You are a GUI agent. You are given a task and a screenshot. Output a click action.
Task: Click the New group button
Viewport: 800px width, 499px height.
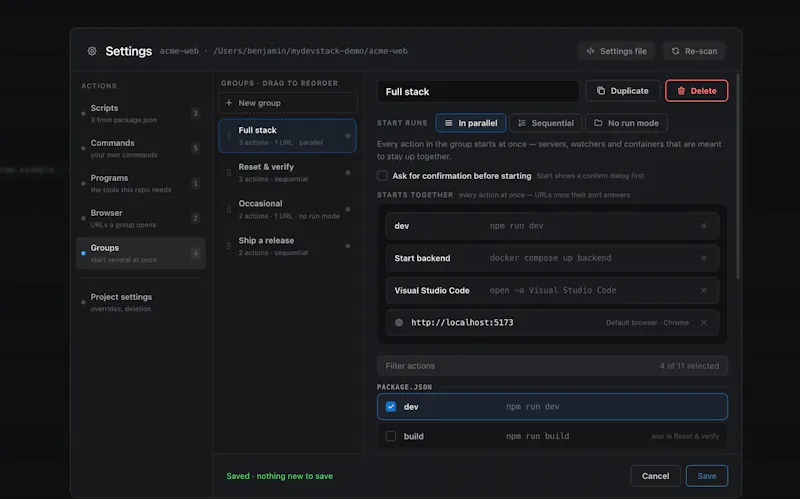click(288, 103)
